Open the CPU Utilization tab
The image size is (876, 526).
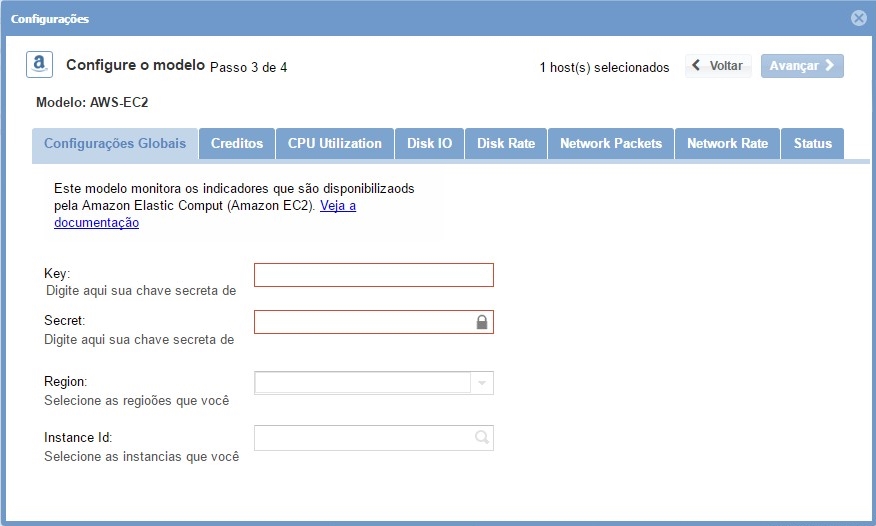point(335,144)
